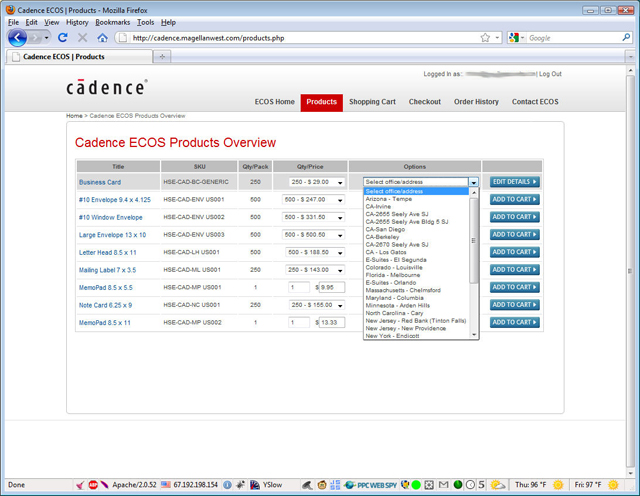The image size is (640, 496).
Task: Click the monkey face status bar icon
Action: click(x=322, y=485)
